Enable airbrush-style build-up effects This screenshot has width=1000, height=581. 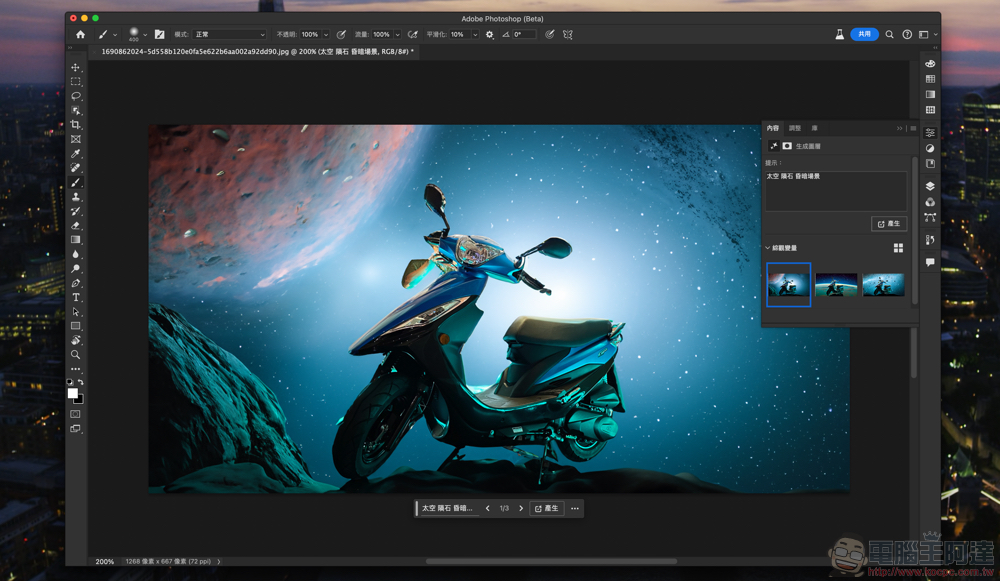click(413, 34)
